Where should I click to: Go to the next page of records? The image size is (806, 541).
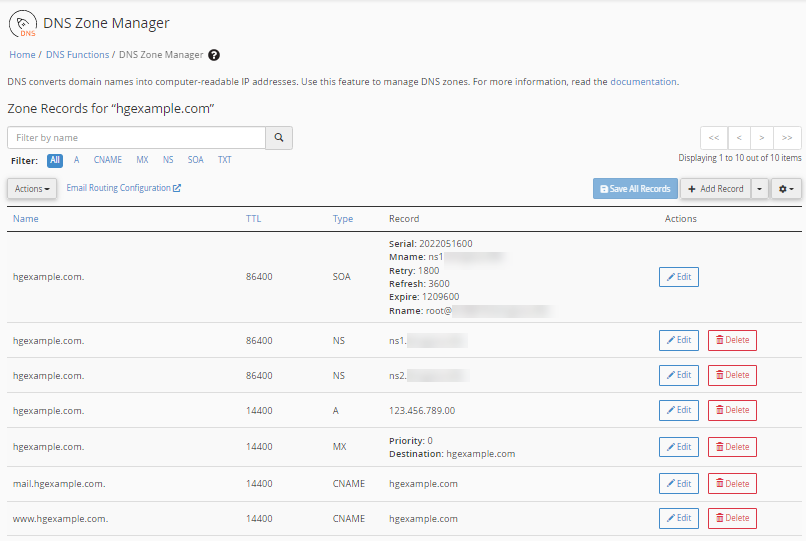[x=763, y=138]
